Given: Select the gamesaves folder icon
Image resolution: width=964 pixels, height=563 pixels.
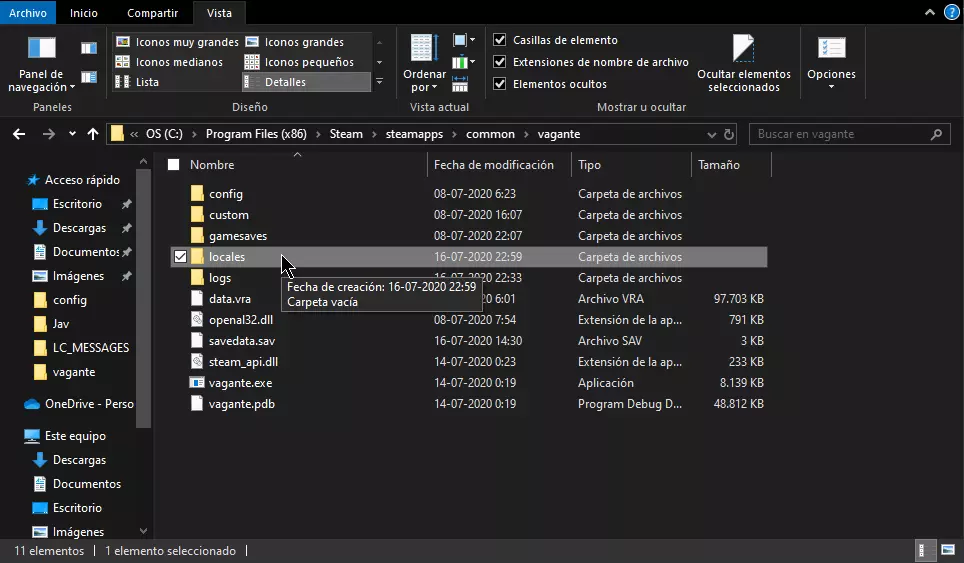Looking at the screenshot, I should tap(197, 235).
